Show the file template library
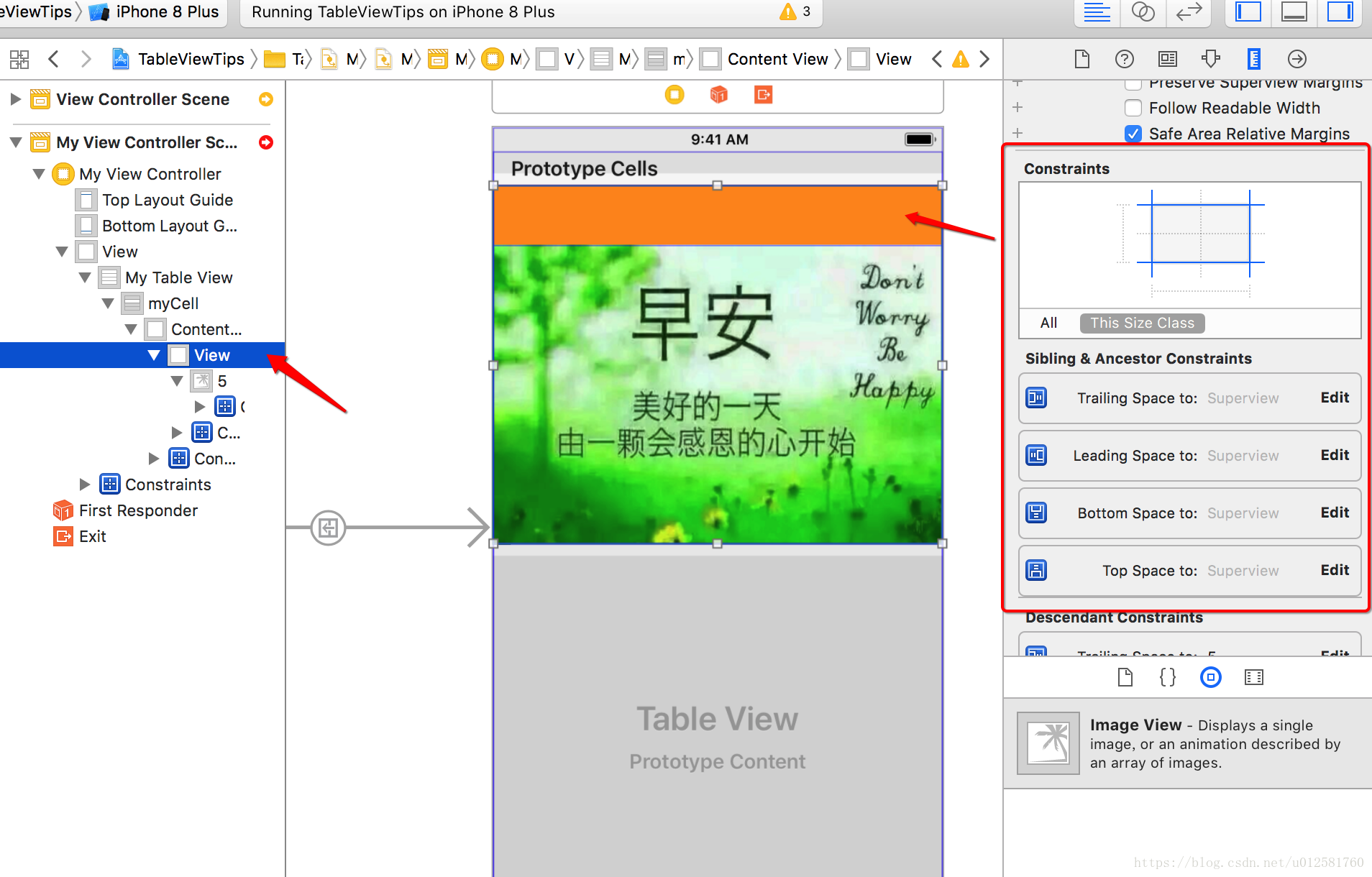Image resolution: width=1372 pixels, height=877 pixels. click(x=1125, y=677)
